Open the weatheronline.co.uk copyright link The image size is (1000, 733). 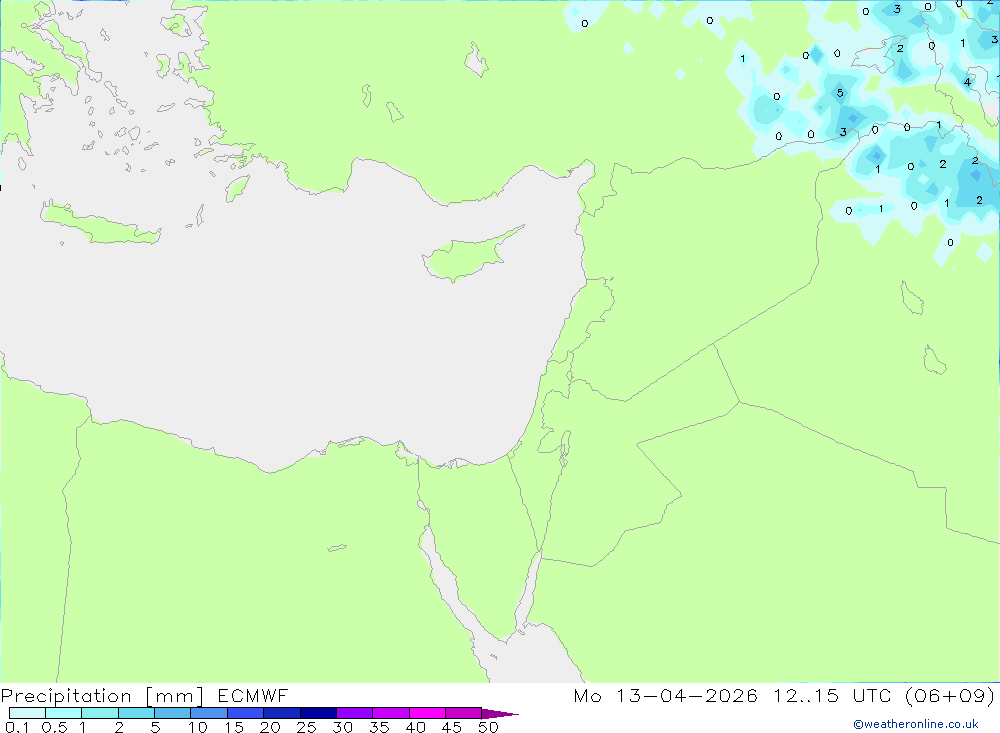[916, 724]
